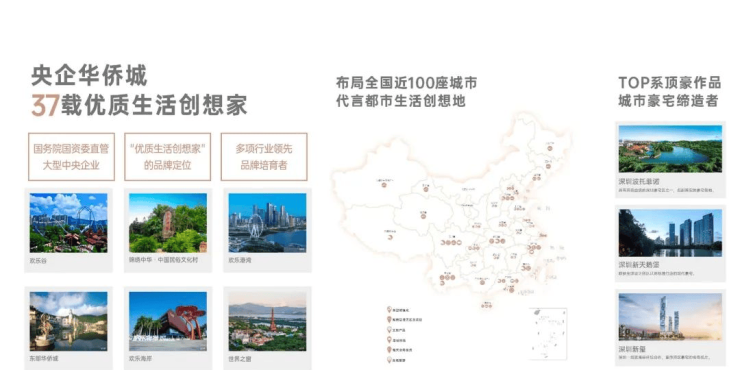
Task: Click the 多项行业领先 品牌培育者 box
Action: (264, 157)
